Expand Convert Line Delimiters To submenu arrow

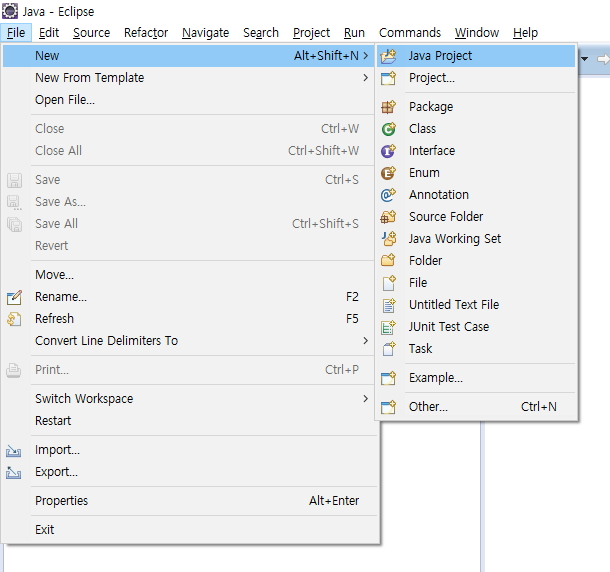click(x=365, y=341)
